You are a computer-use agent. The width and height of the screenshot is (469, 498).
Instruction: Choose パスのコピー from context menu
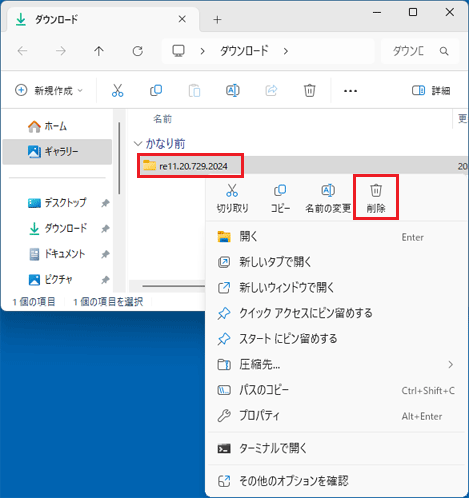pyautogui.click(x=336, y=390)
